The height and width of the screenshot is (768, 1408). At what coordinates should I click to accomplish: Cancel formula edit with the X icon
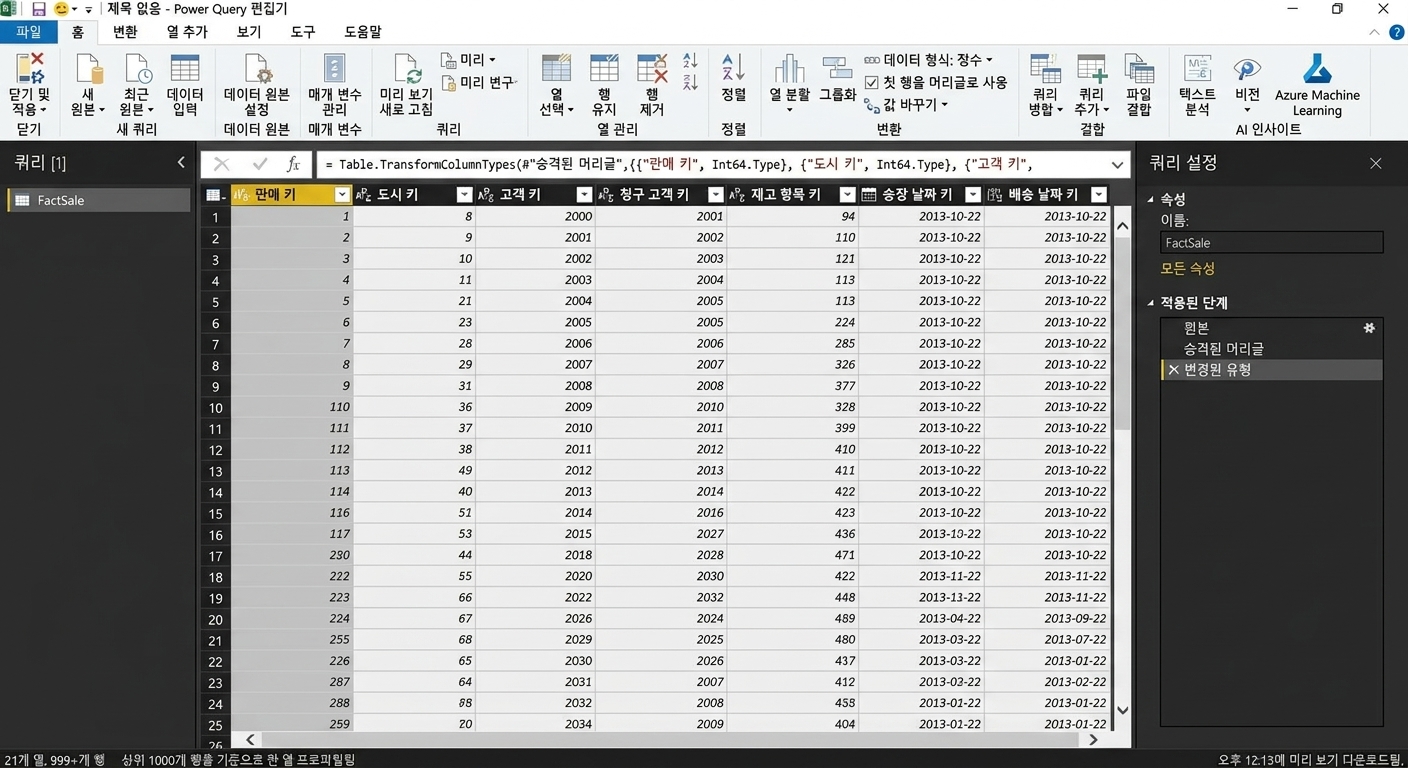(222, 164)
